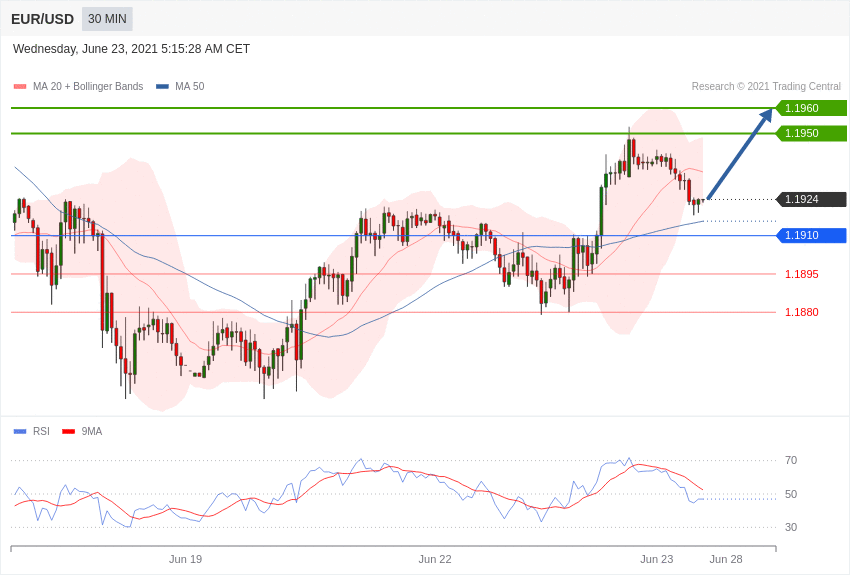This screenshot has width=850, height=576.
Task: Click the EUR/USD pair title
Action: [42, 20]
